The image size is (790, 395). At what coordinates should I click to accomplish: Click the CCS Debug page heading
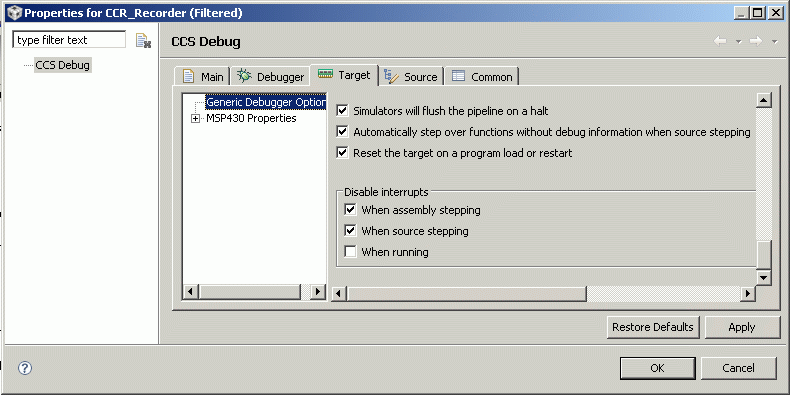click(206, 42)
